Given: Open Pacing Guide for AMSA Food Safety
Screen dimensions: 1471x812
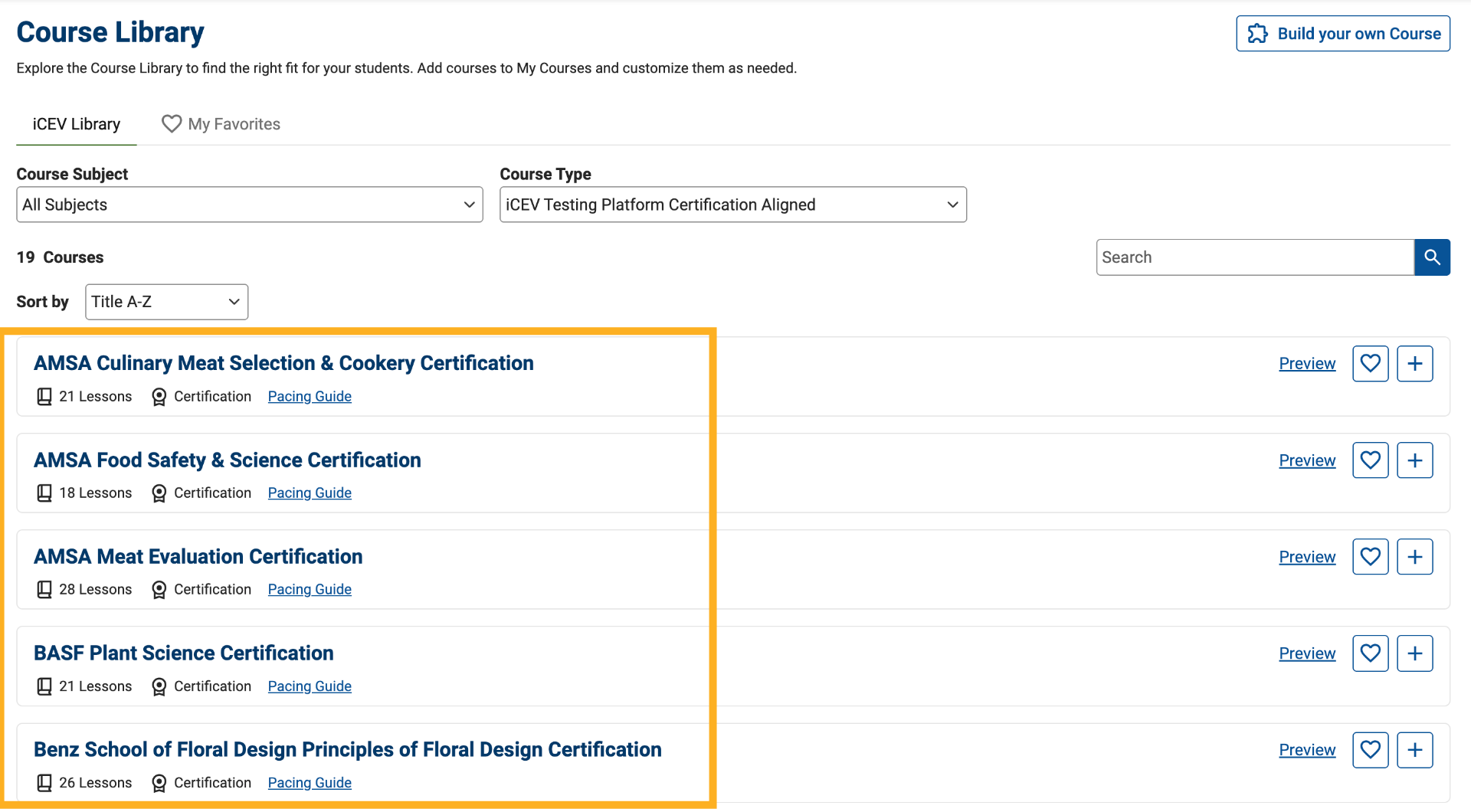Looking at the screenshot, I should [310, 493].
